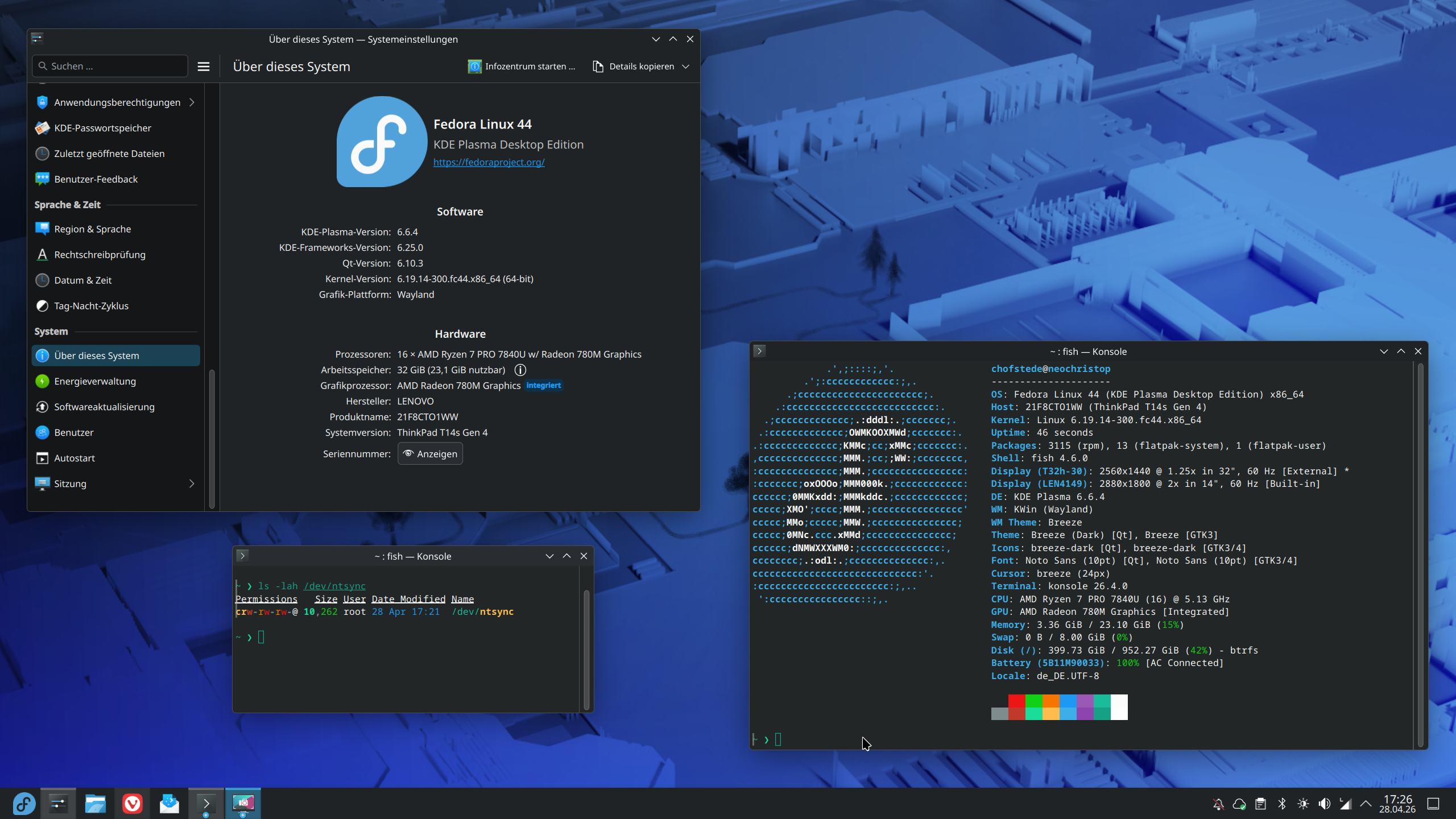Open Vivaldi browser from the taskbar
This screenshot has height=819, width=1456.
[133, 803]
